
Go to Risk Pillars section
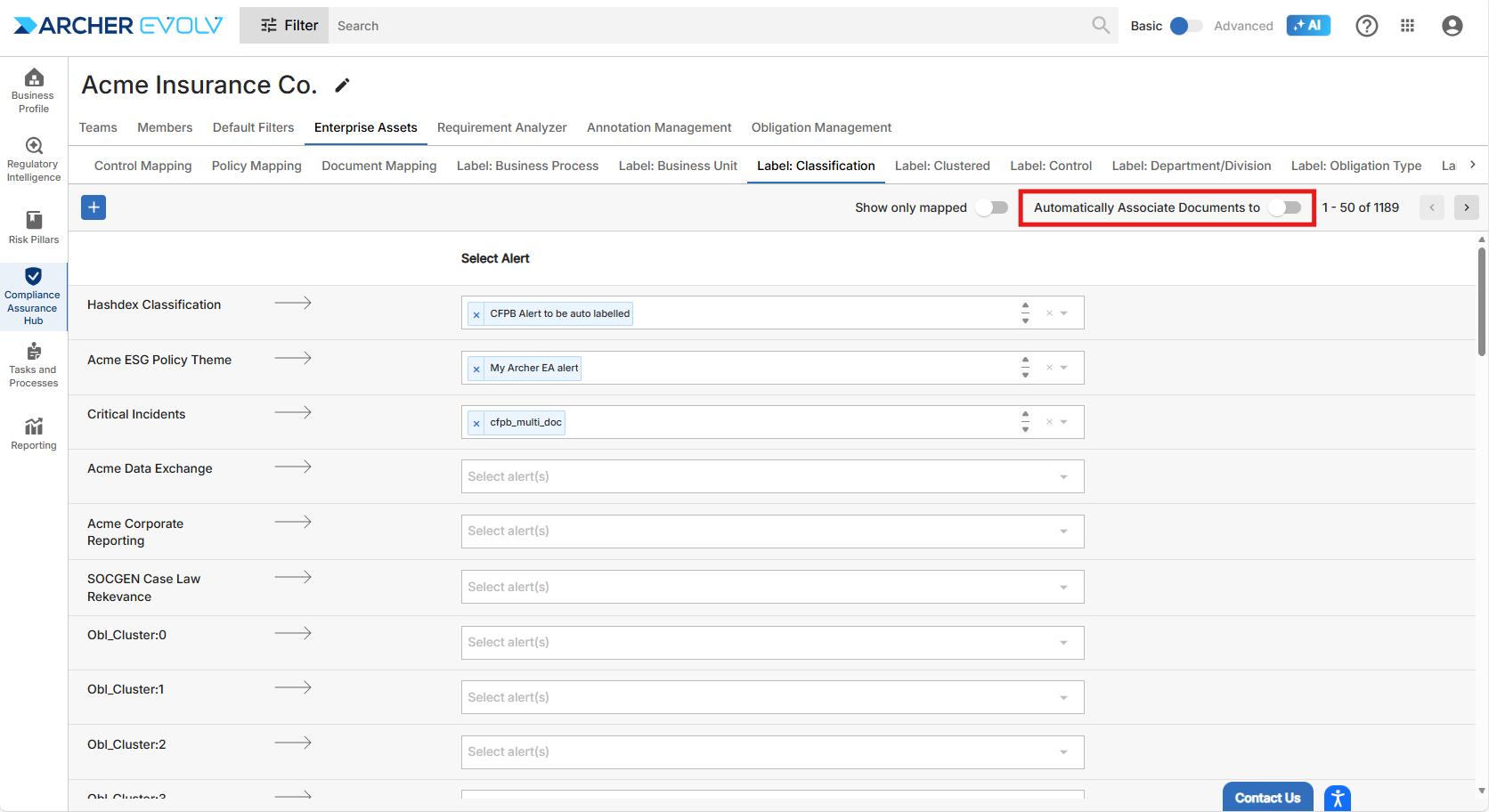tap(34, 227)
